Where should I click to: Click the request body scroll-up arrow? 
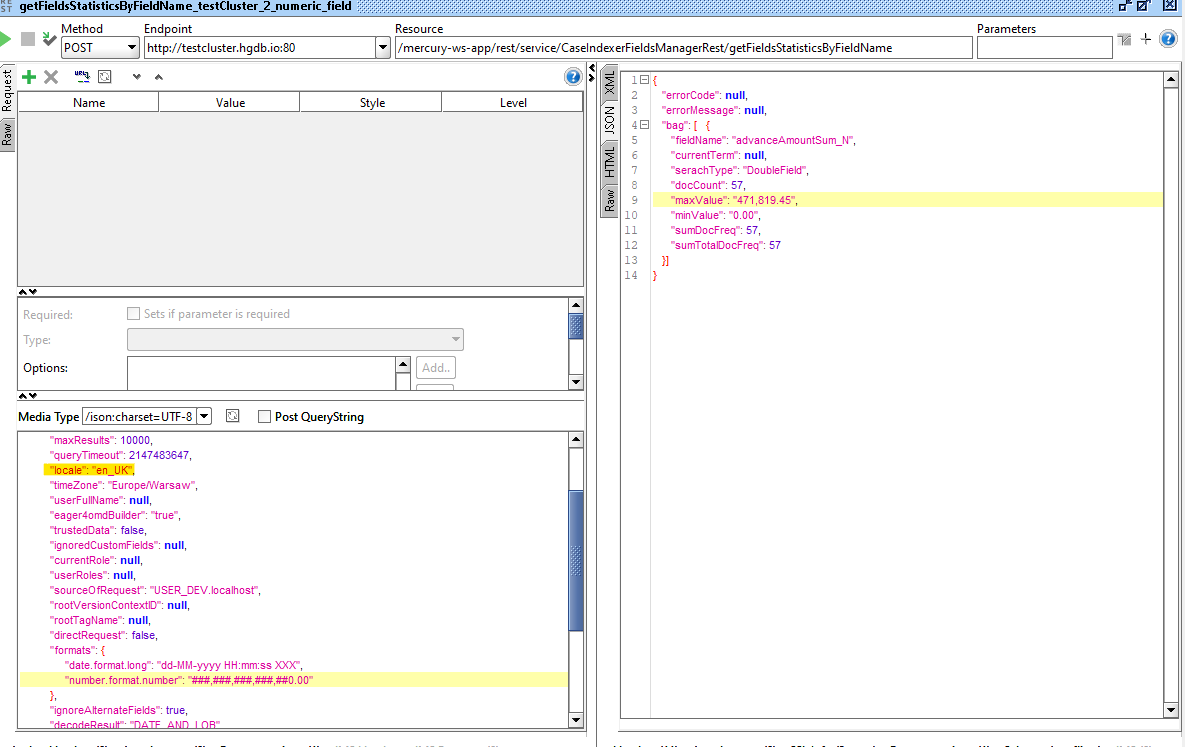(576, 439)
